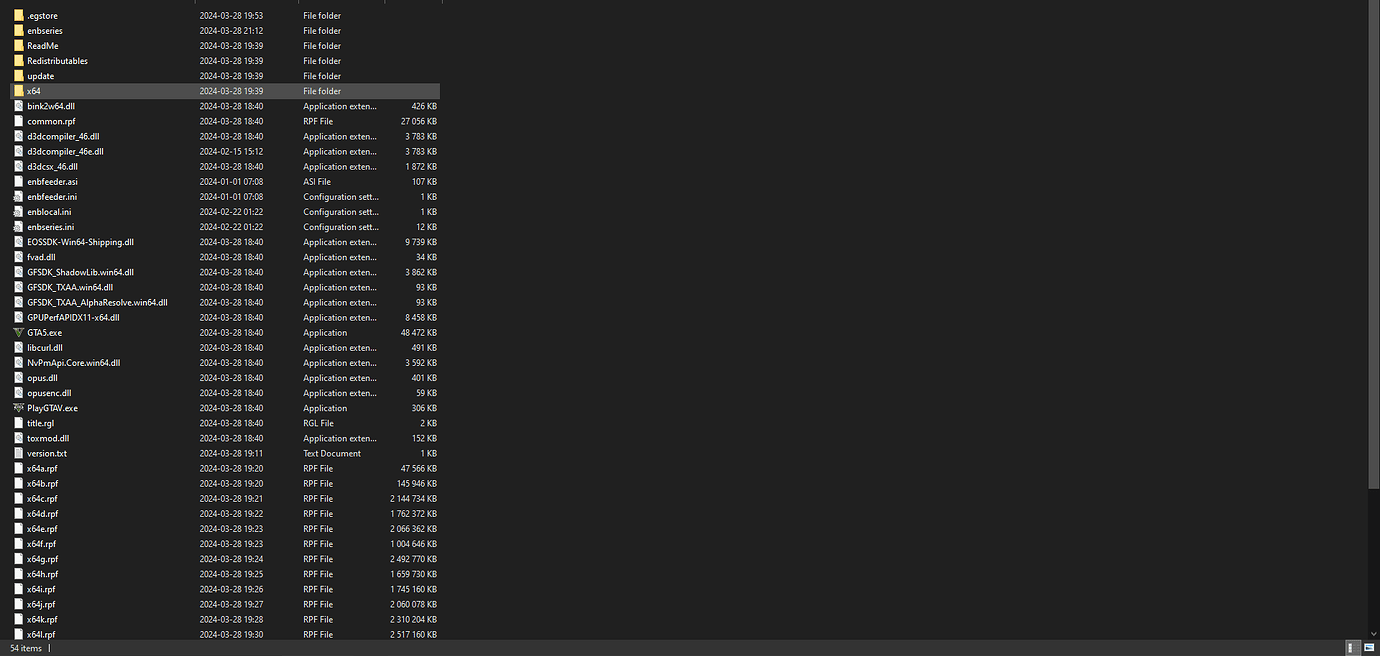Select the version.txt document icon
1380x656 pixels.
click(18, 453)
